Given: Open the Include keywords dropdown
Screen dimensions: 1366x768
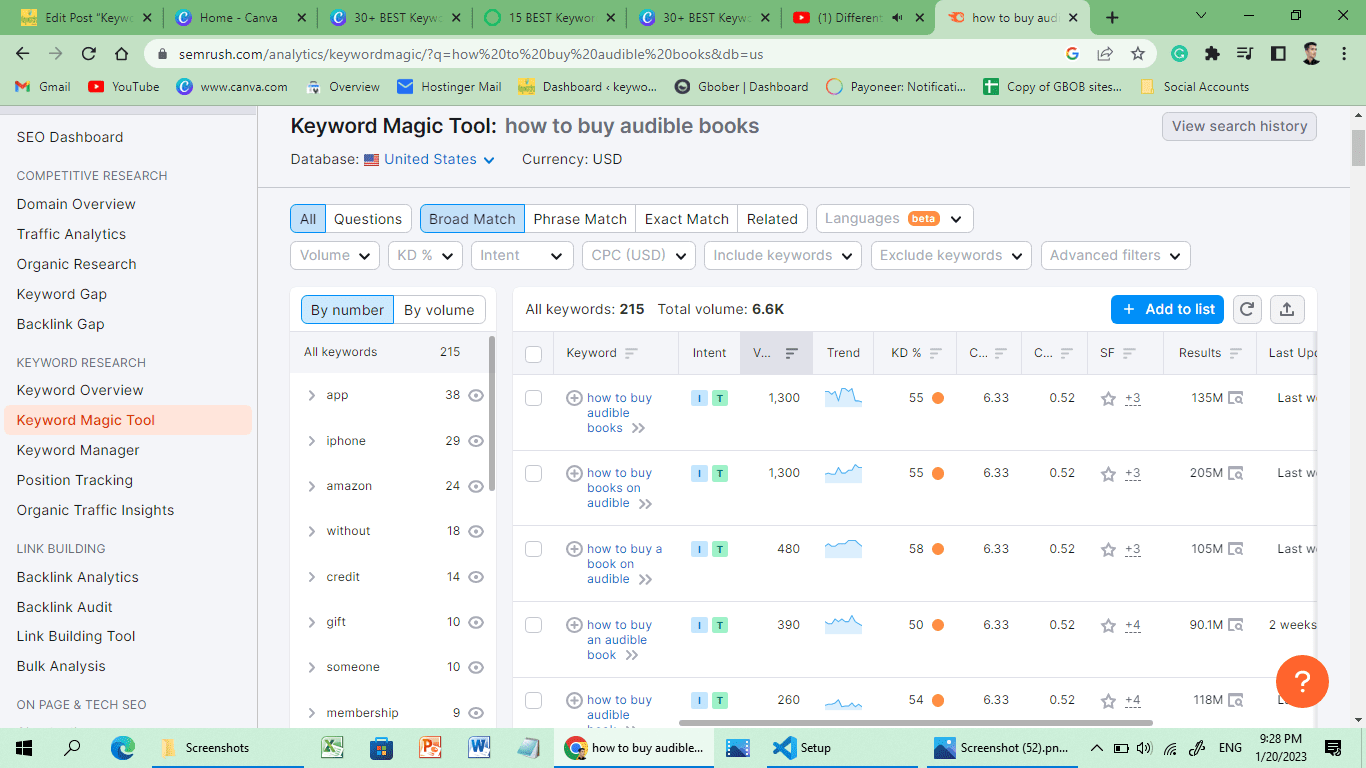Looking at the screenshot, I should (783, 255).
